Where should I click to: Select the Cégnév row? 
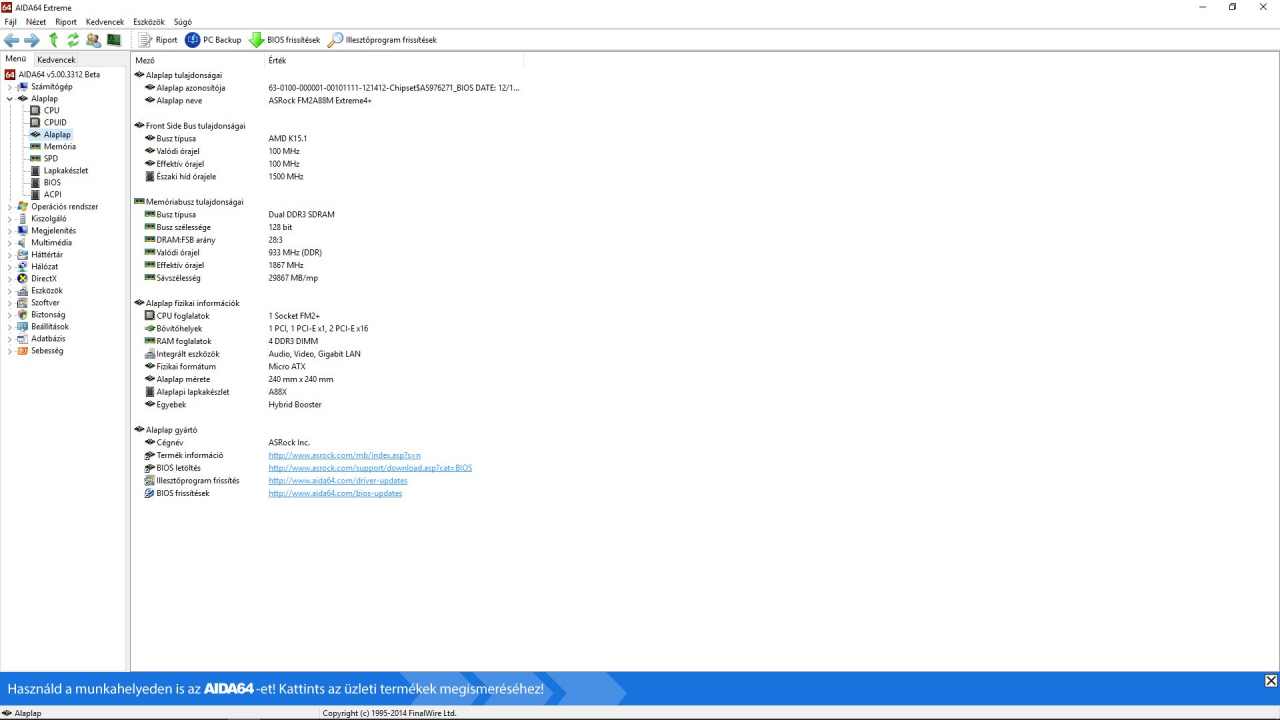click(328, 442)
